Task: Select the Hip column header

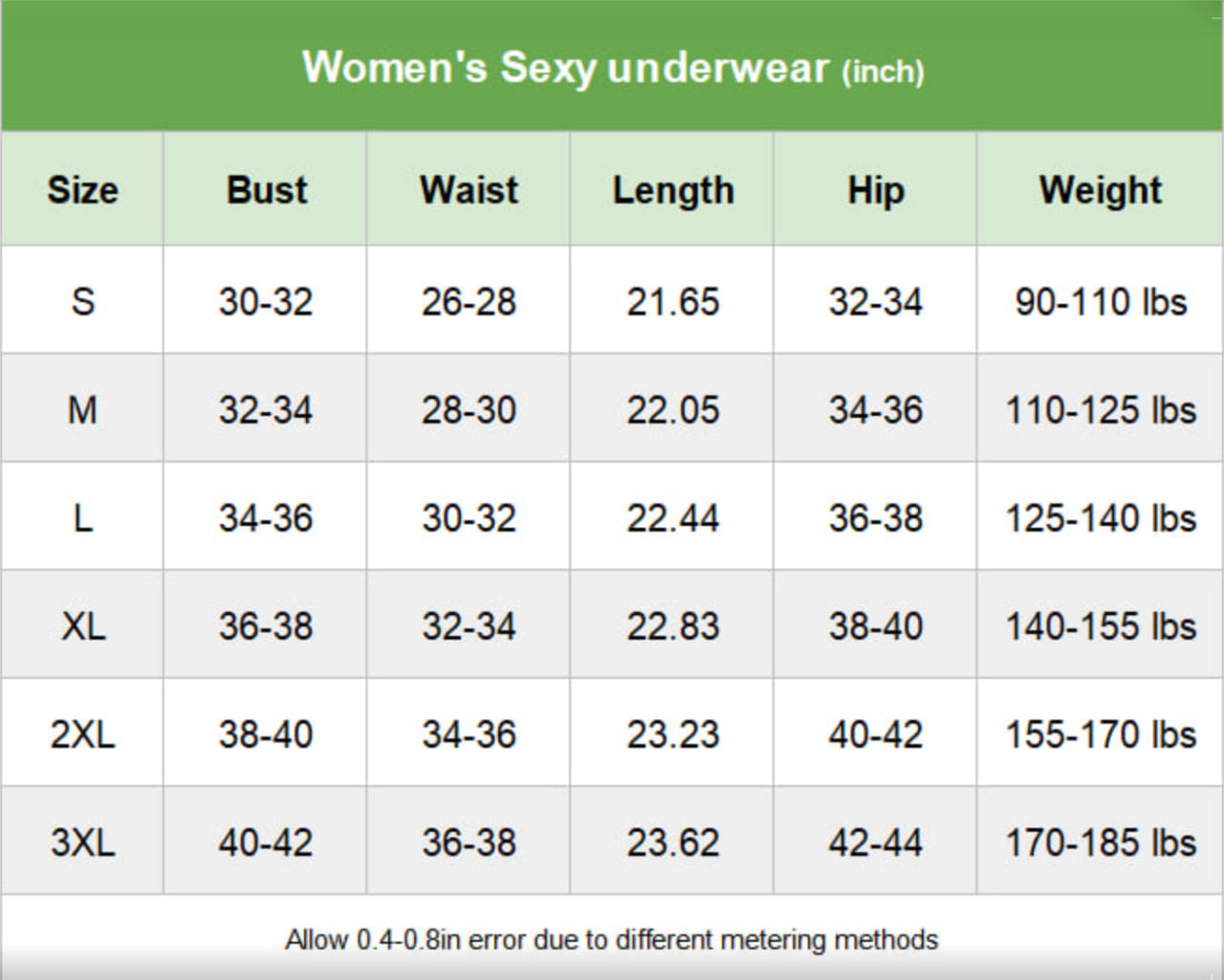Action: point(875,189)
